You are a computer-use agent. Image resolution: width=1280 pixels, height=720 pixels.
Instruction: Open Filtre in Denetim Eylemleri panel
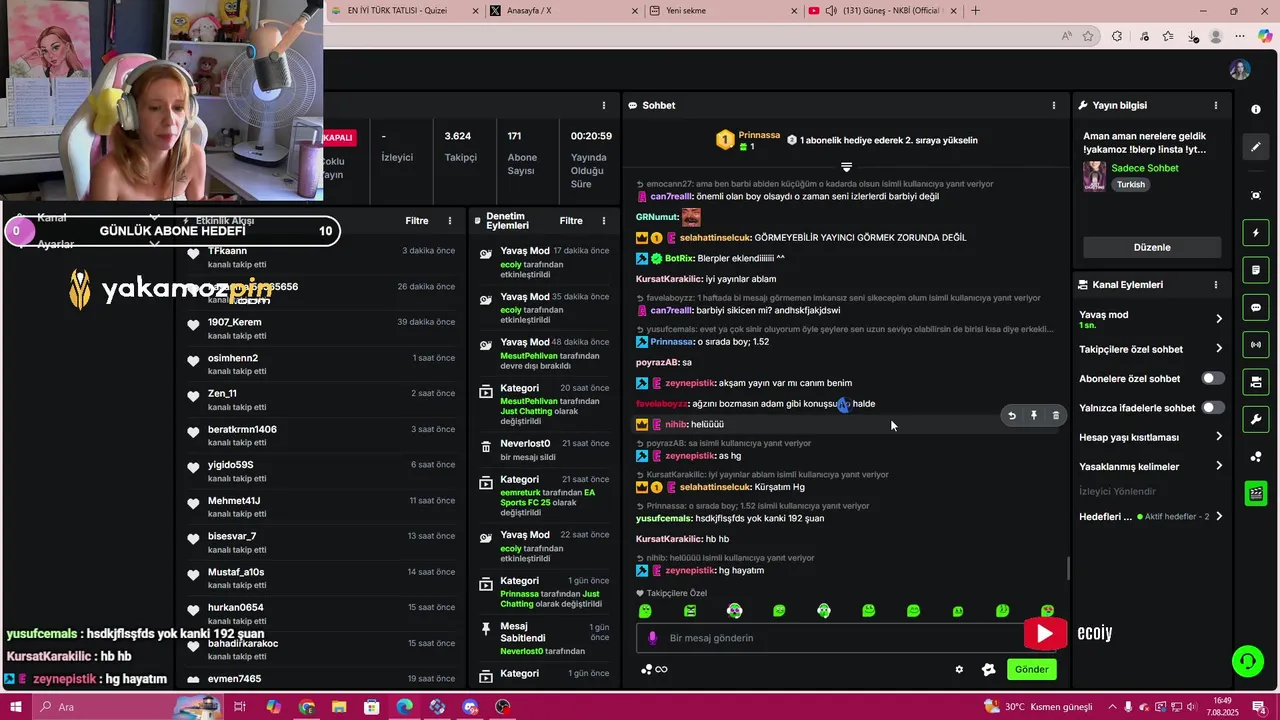click(x=571, y=221)
